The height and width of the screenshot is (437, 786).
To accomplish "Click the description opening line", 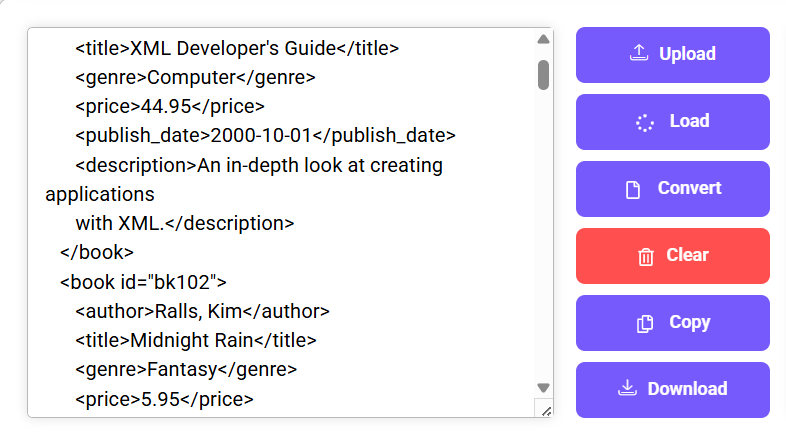I will pos(259,166).
